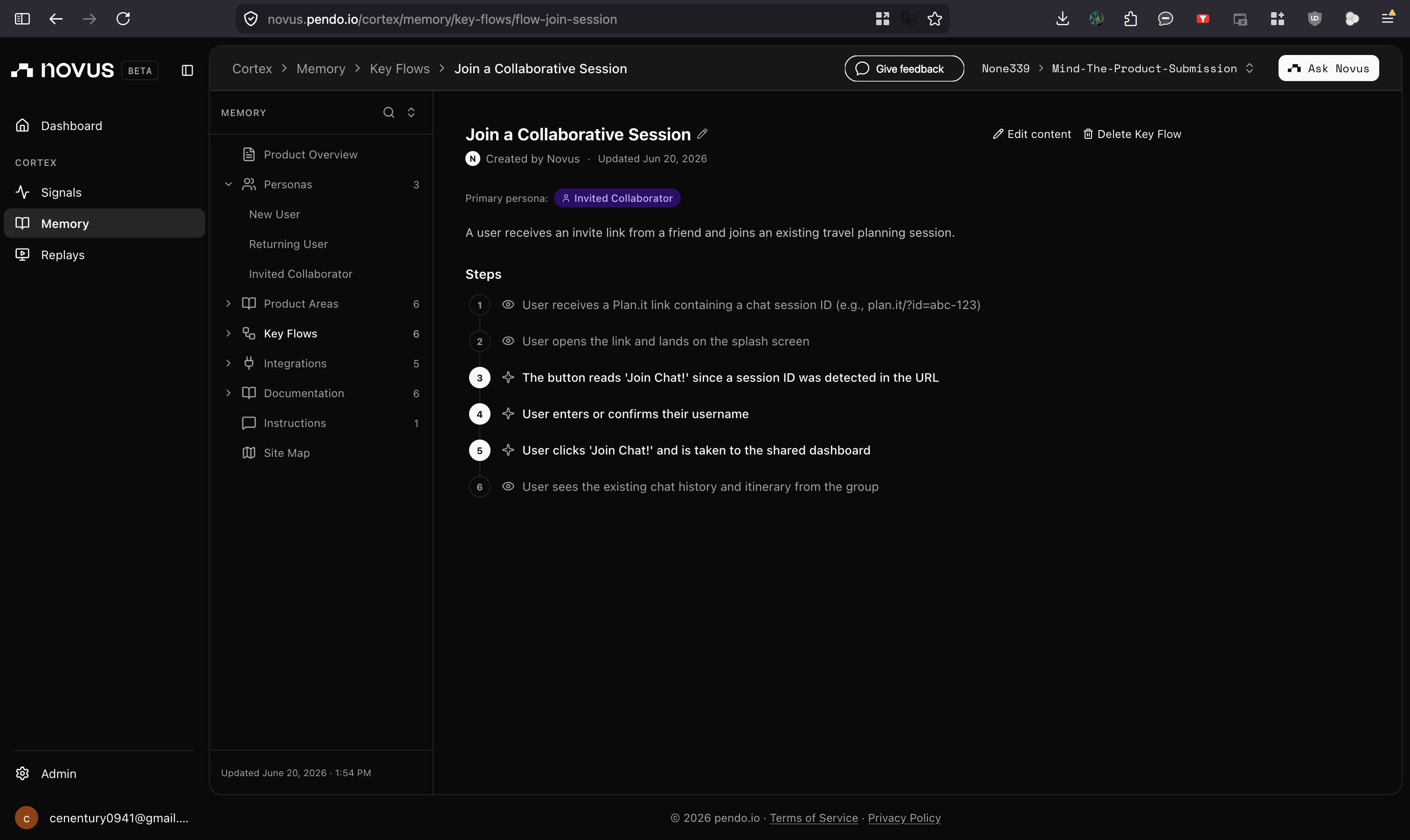The height and width of the screenshot is (840, 1410).
Task: Click eye icon on step 6
Action: pyautogui.click(x=508, y=486)
